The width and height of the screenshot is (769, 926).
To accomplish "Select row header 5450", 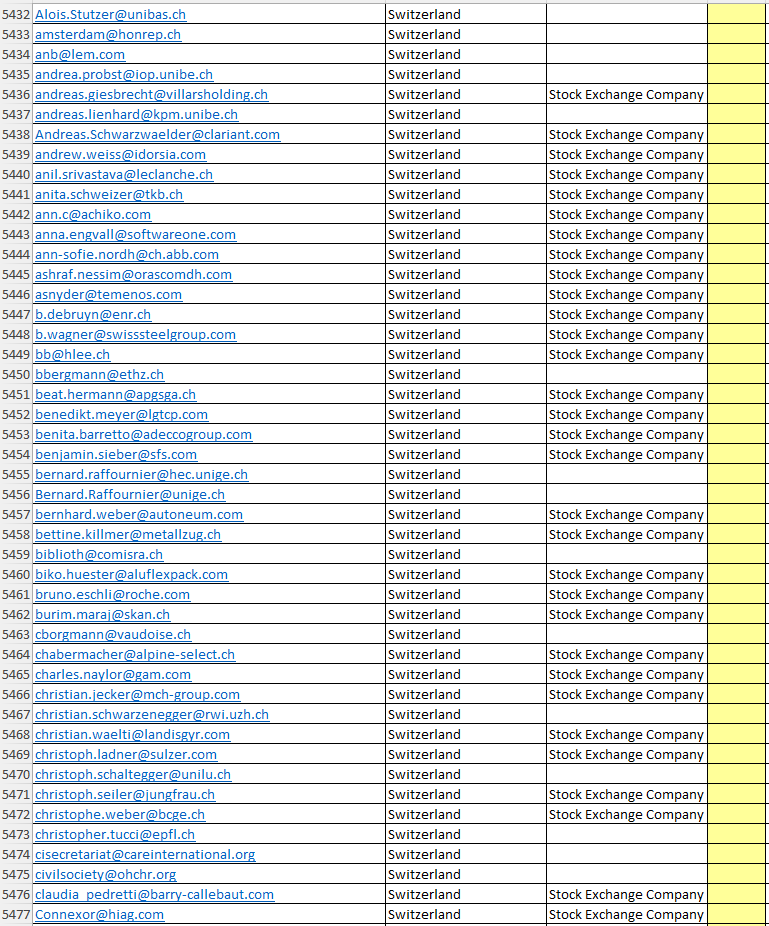I will pyautogui.click(x=16, y=375).
